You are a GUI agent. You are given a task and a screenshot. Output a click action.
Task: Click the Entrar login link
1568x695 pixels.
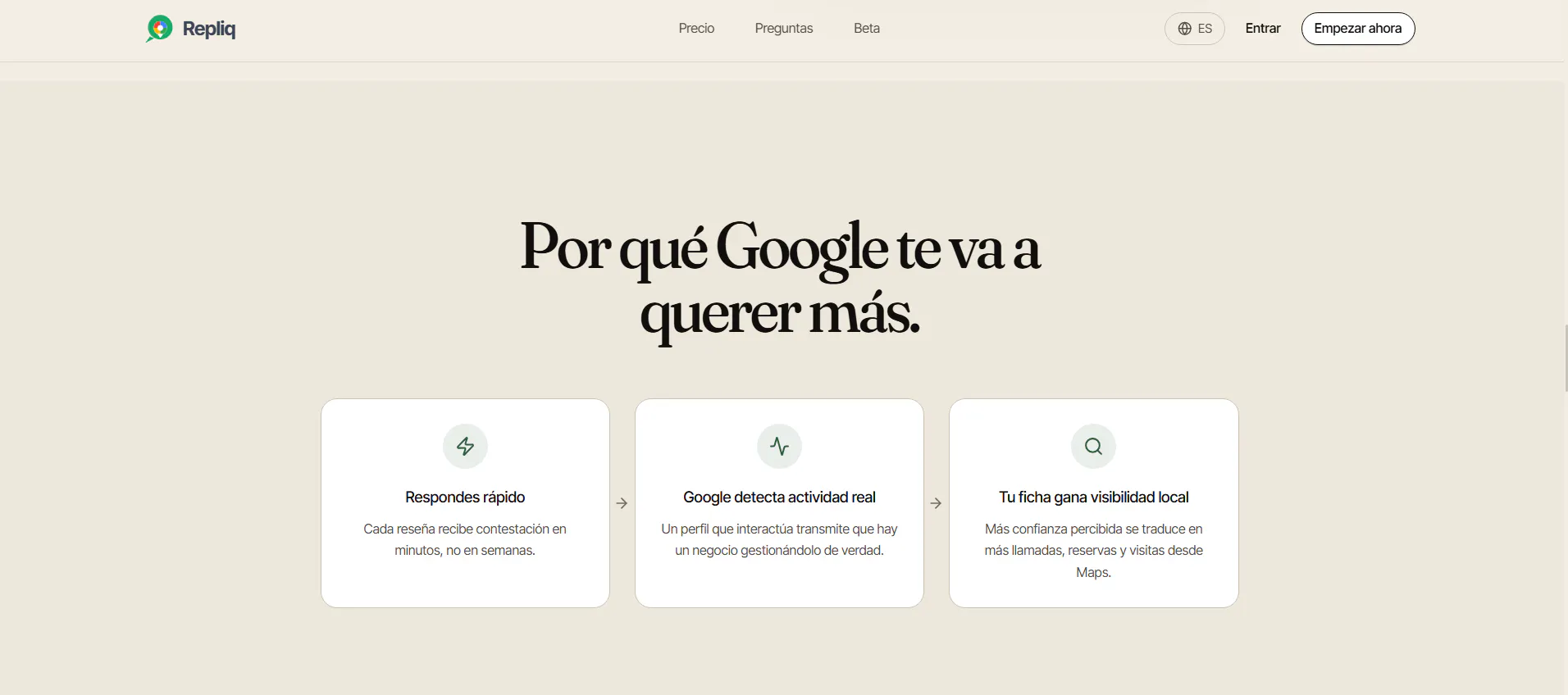1263,28
